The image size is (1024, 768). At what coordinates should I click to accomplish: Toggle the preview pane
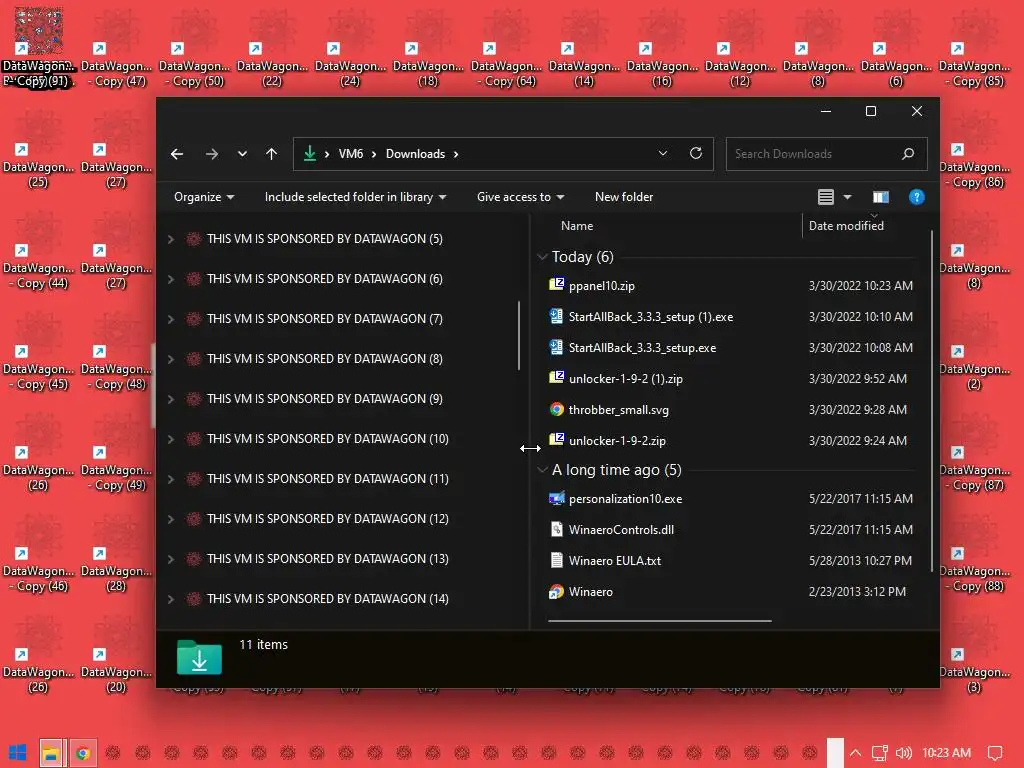881,197
